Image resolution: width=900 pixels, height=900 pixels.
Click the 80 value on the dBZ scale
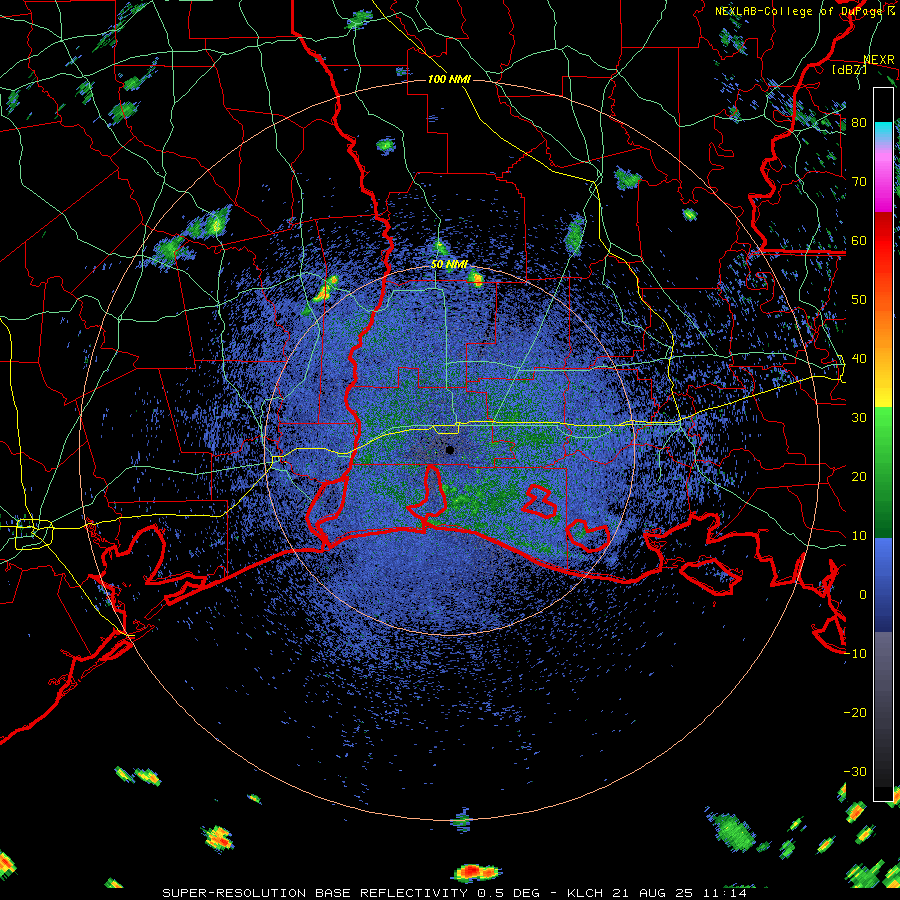pos(859,122)
